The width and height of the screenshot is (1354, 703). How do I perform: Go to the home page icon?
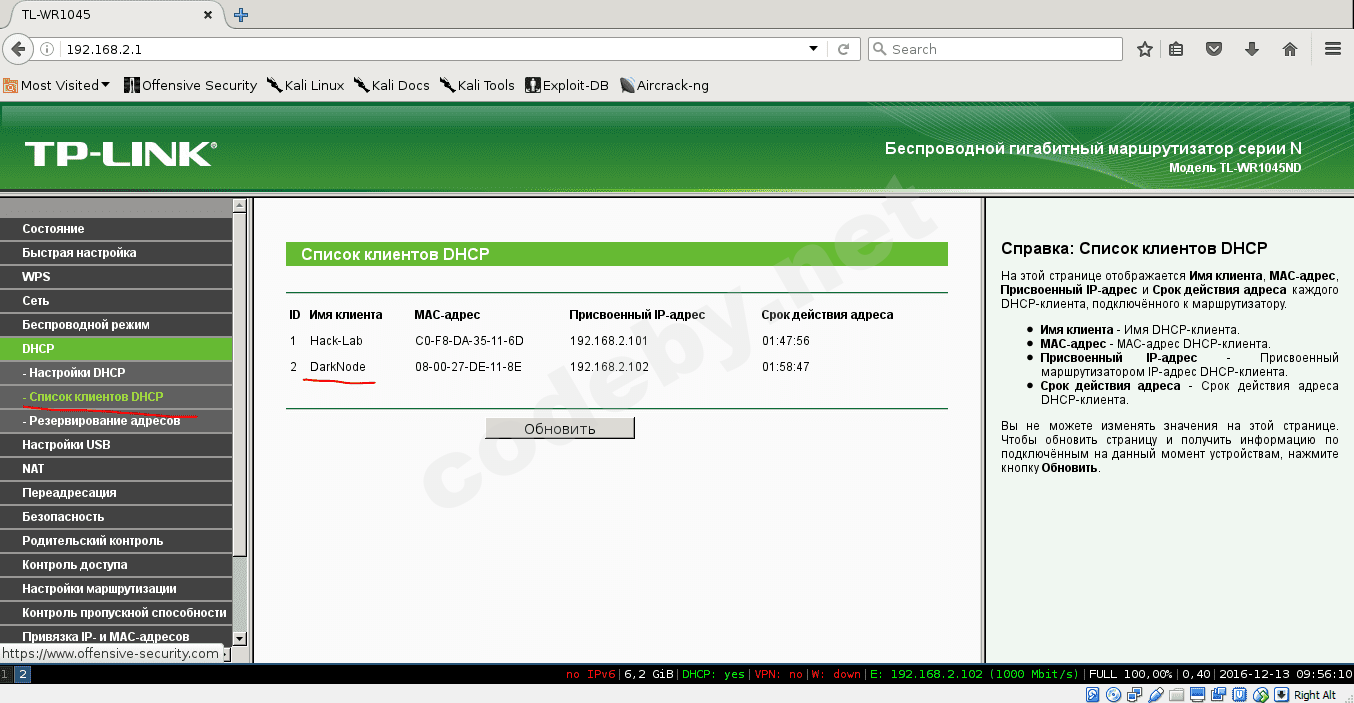tap(1290, 49)
